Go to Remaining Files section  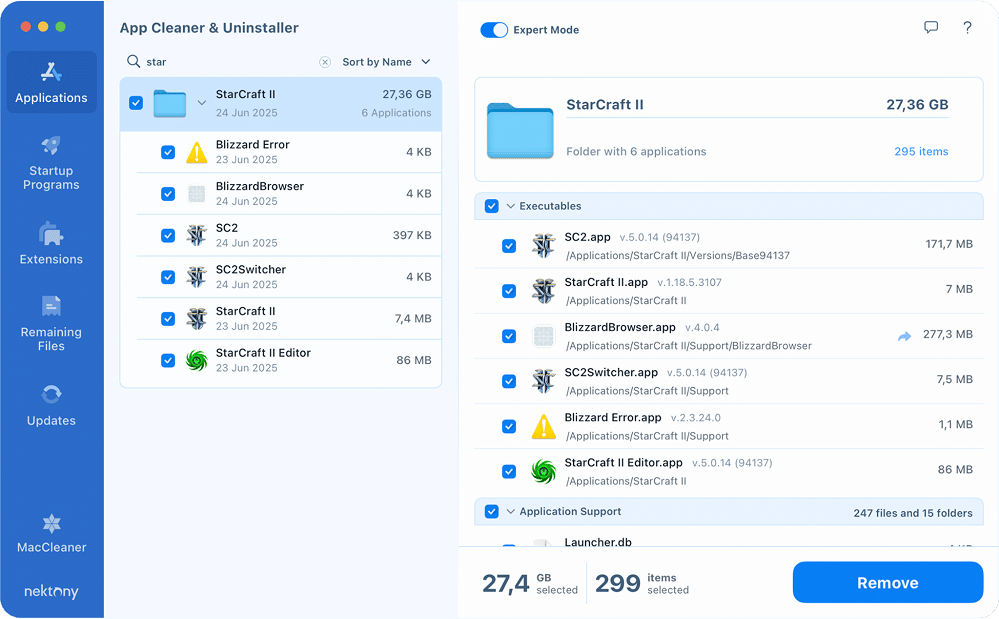click(52, 324)
